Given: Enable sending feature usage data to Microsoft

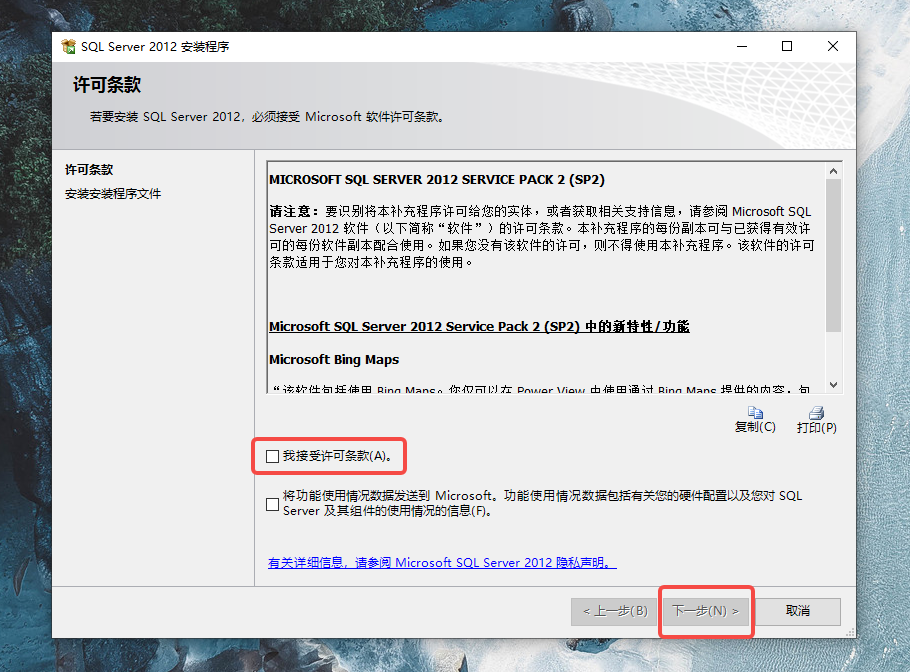Looking at the screenshot, I should [x=273, y=504].
